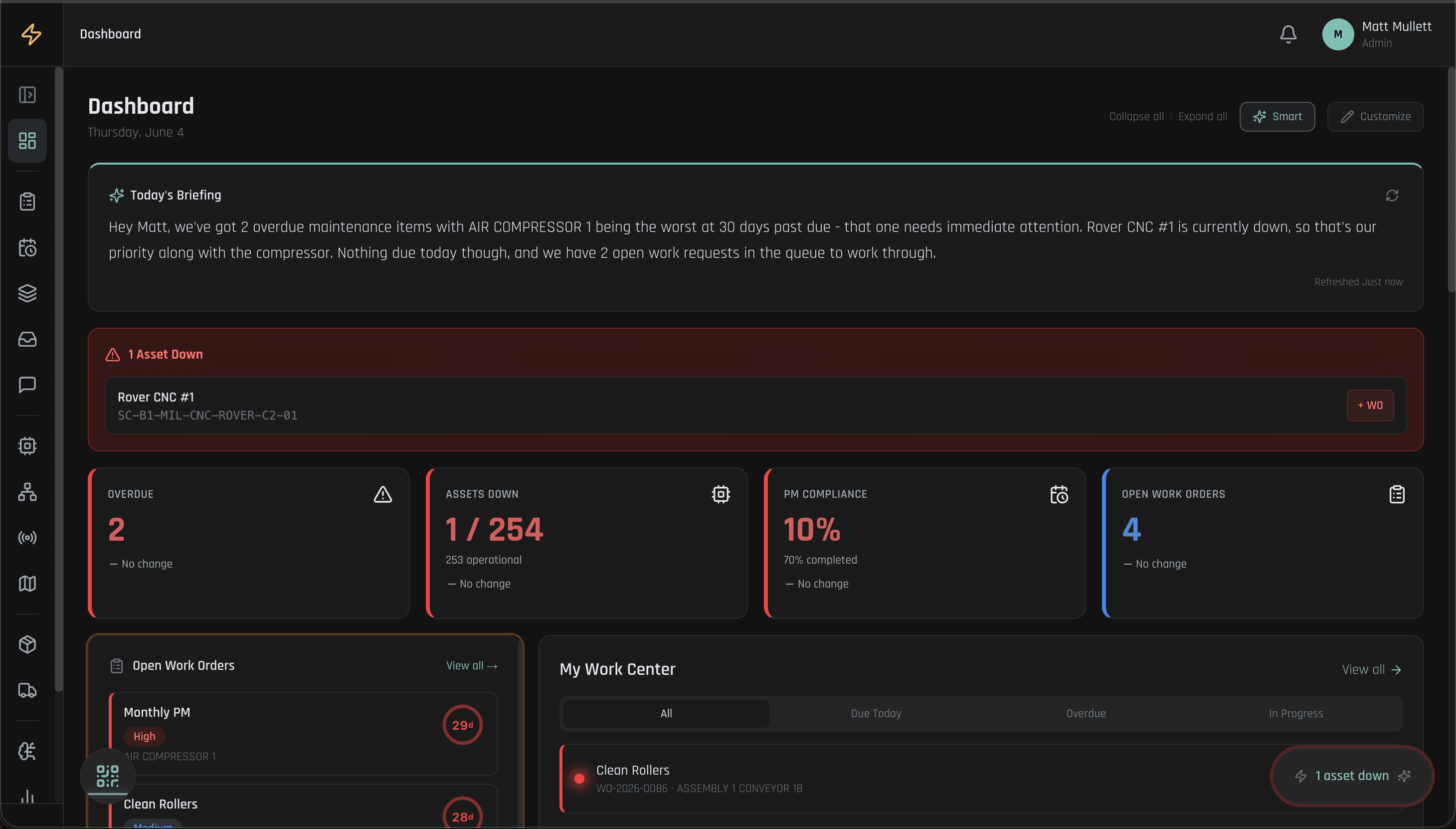
Task: Expand the sidebar with the panel toggle icon
Action: pos(27,94)
